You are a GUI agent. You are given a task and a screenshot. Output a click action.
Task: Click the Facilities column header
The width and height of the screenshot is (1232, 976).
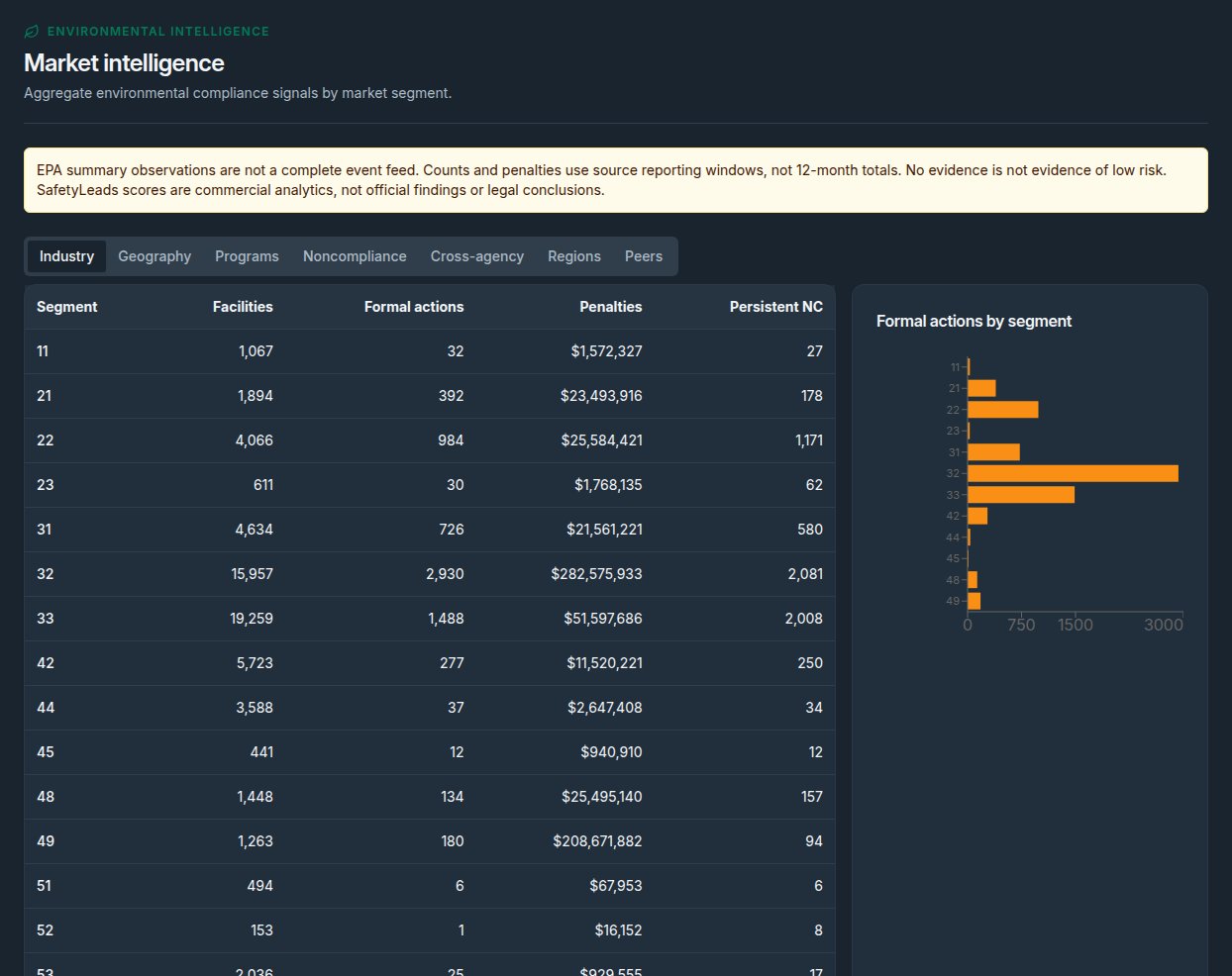[243, 307]
